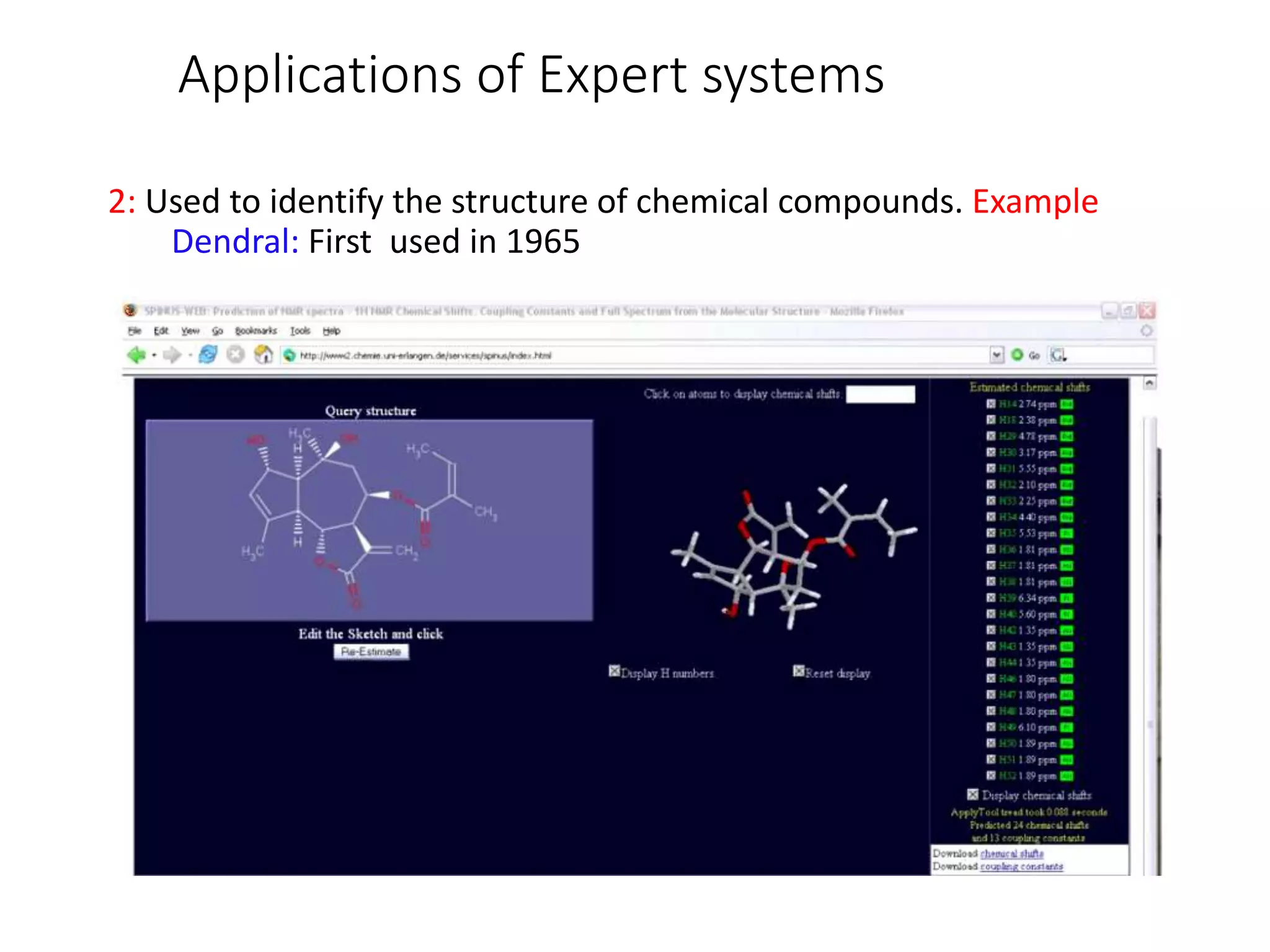Toggle the checkbox for the 5.55 ppm row
Image resolution: width=1270 pixels, height=952 pixels.
click(991, 469)
